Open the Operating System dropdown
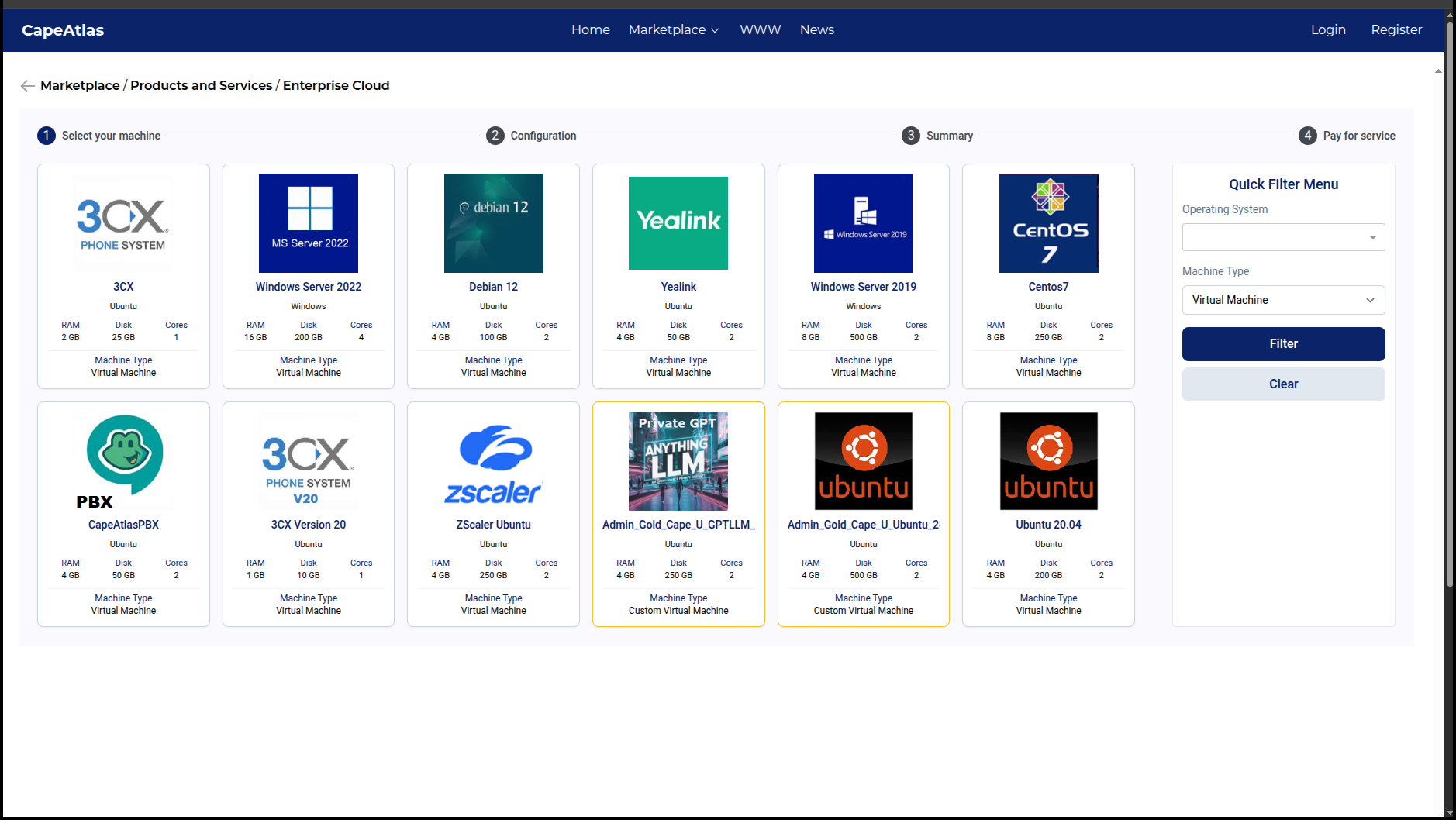 click(1284, 237)
